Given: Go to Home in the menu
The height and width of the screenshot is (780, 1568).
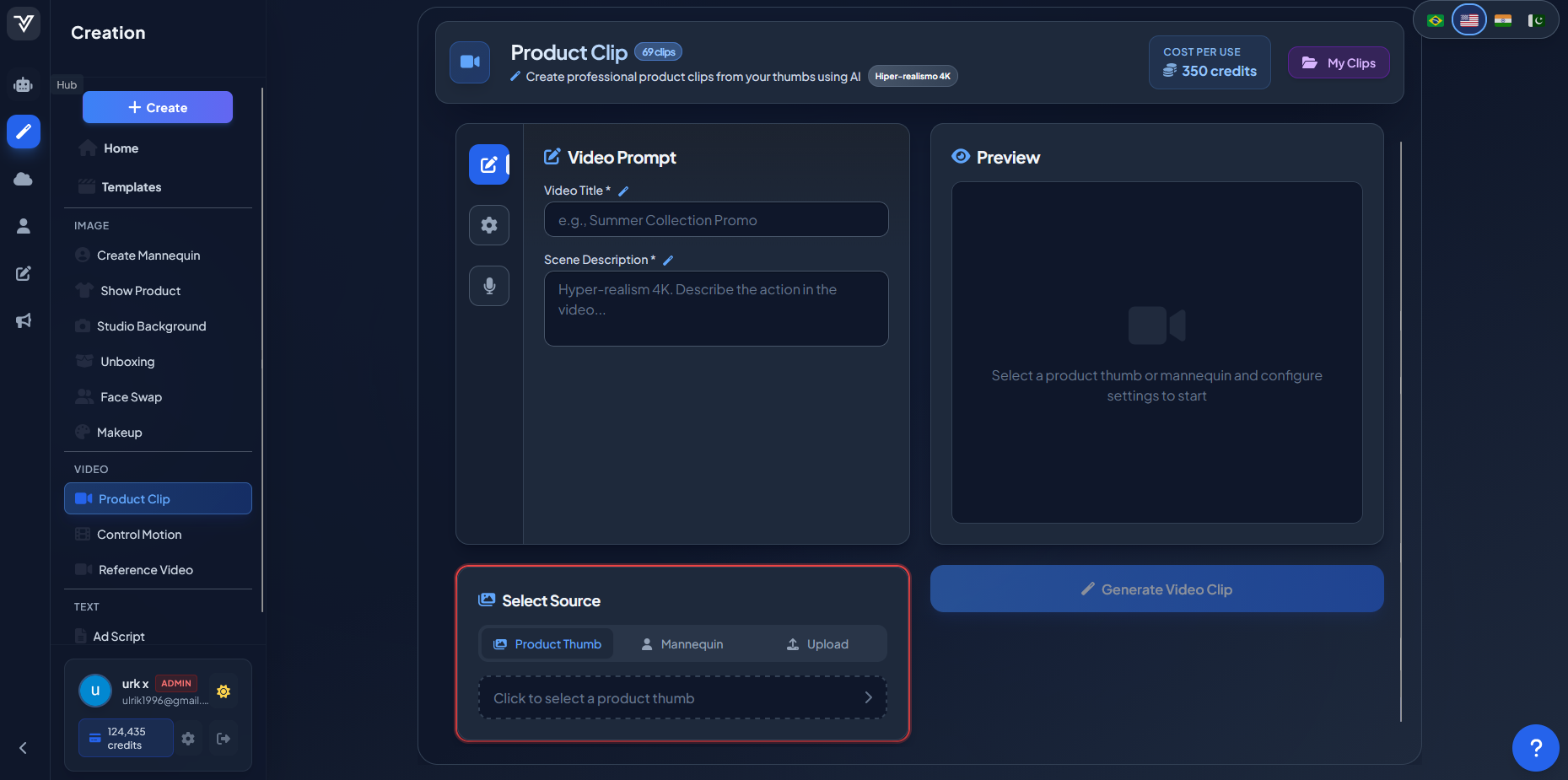Looking at the screenshot, I should click(158, 148).
